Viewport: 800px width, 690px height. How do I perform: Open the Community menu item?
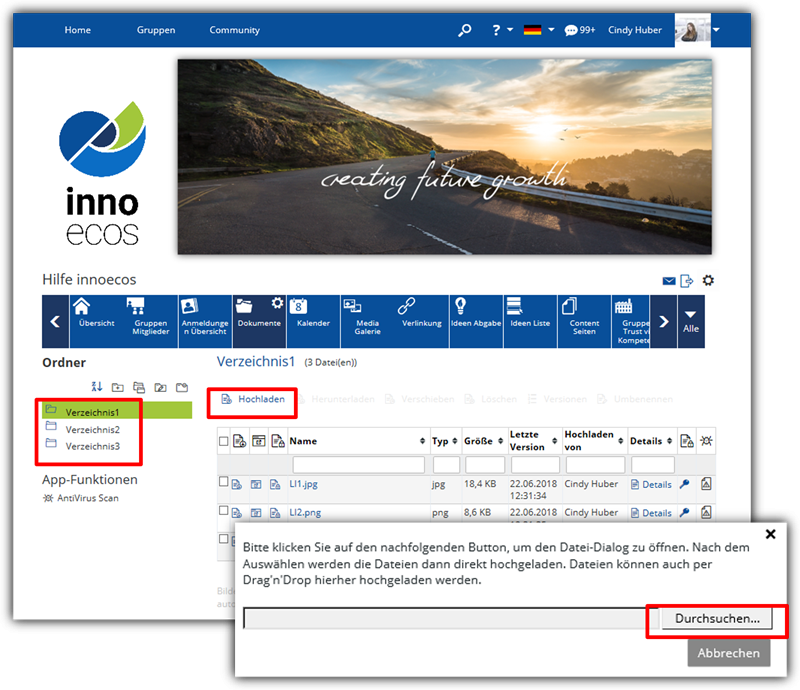tap(234, 30)
